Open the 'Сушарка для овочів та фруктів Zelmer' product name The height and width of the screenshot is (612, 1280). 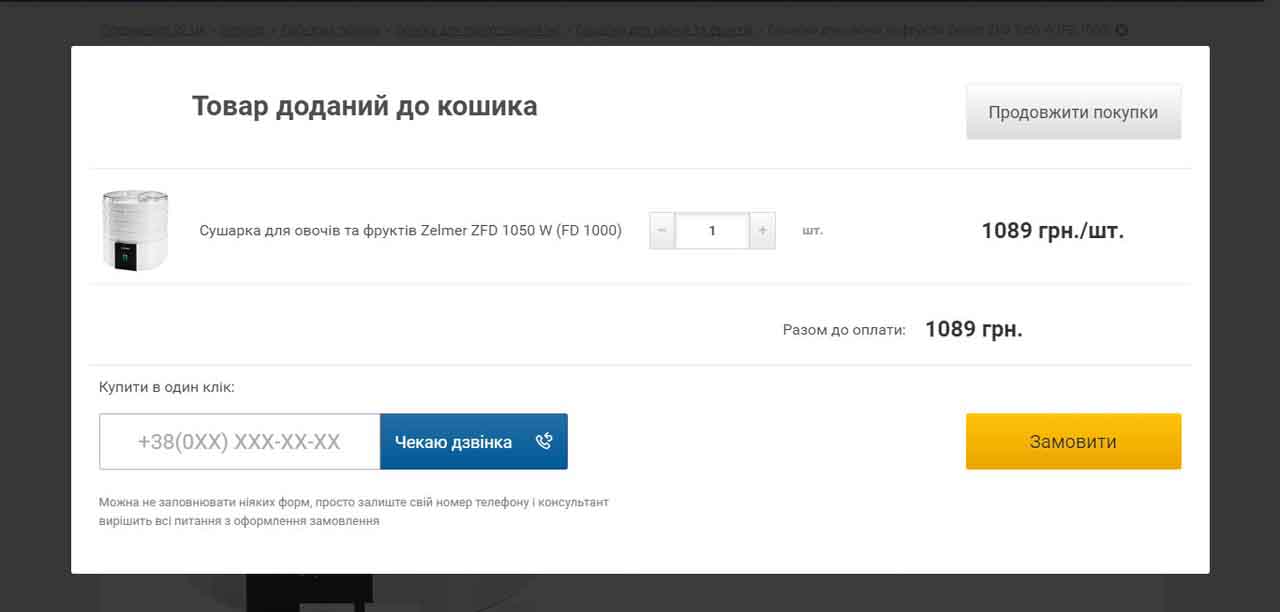(x=410, y=231)
